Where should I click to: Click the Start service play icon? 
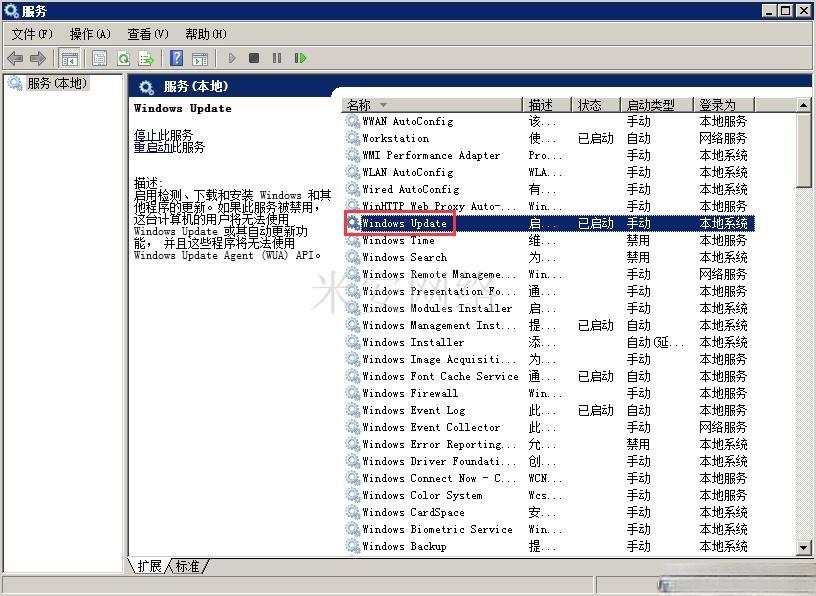[x=232, y=58]
